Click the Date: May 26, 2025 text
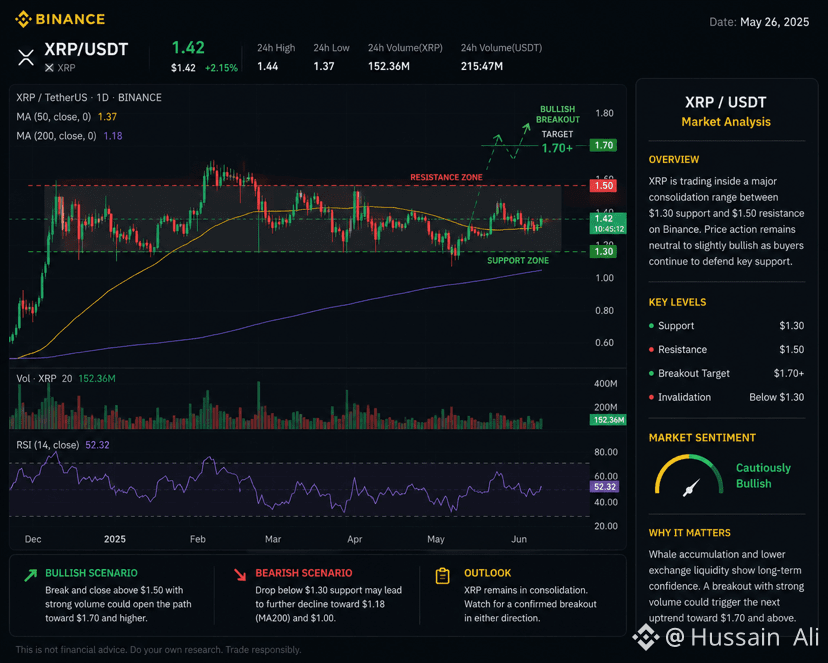 point(759,22)
